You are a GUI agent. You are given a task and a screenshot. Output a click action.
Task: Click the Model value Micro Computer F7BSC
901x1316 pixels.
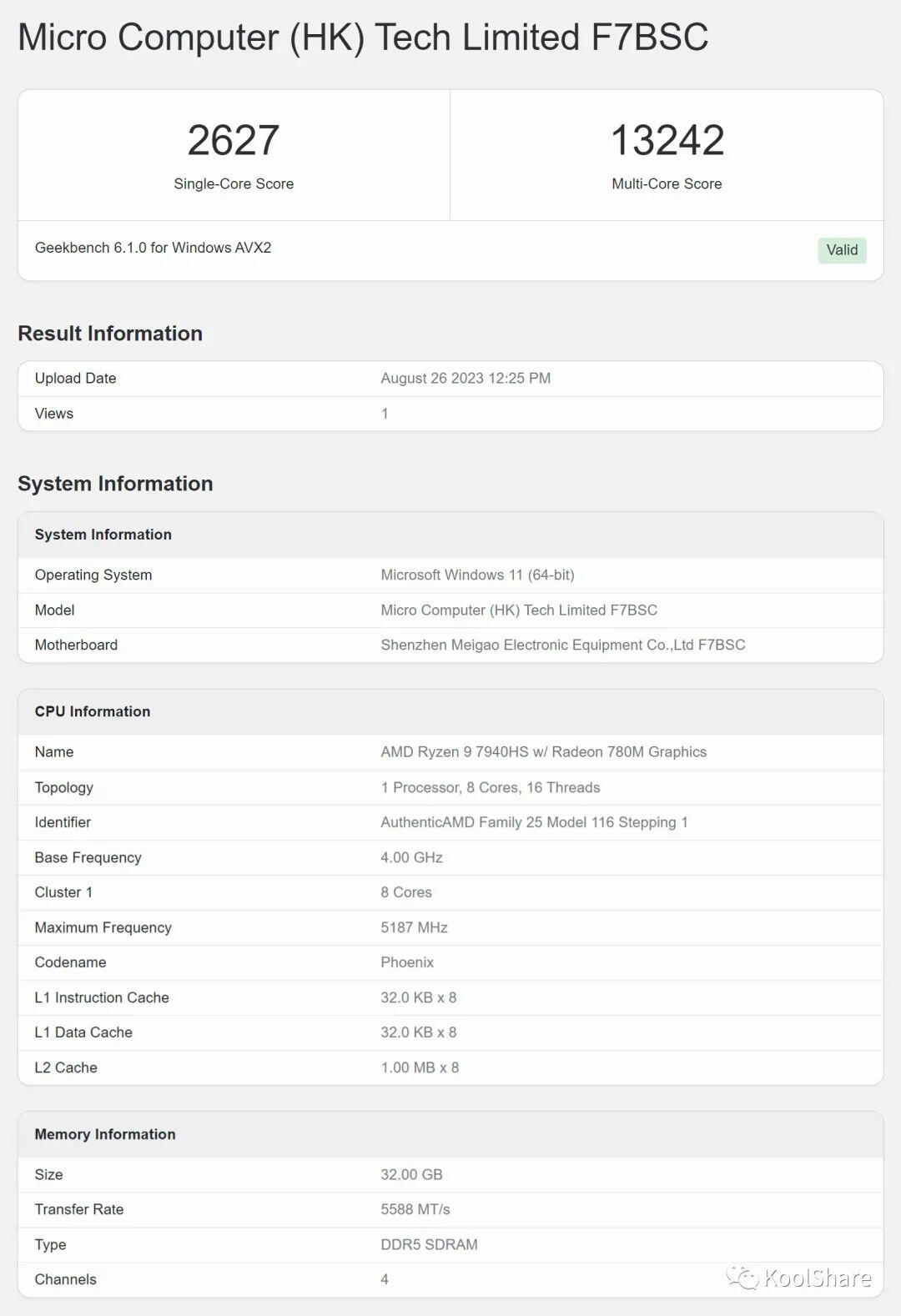(x=518, y=610)
